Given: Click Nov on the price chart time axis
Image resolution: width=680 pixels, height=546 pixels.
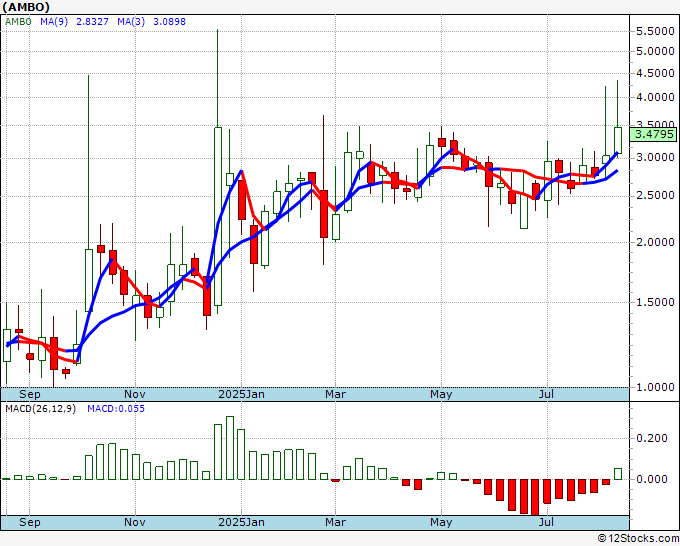Looking at the screenshot, I should point(135,394).
